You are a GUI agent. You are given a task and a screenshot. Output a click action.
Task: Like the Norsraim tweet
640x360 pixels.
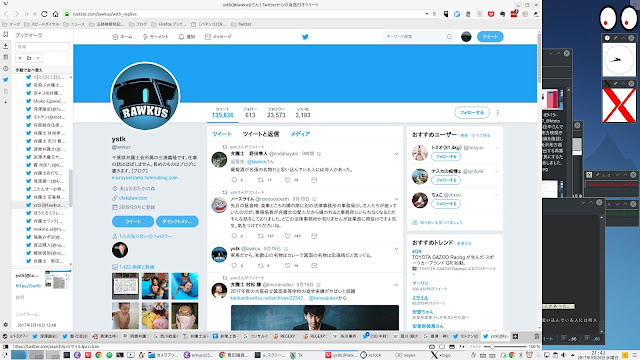click(x=287, y=236)
